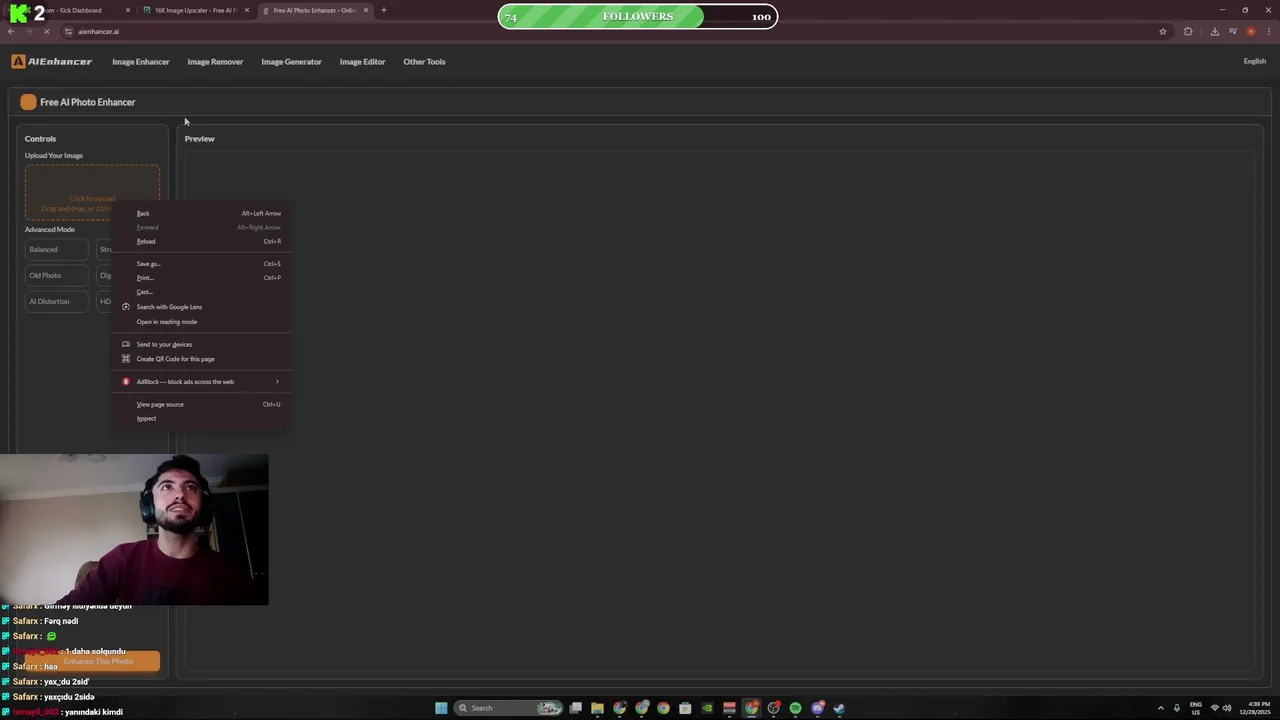Open File Explorer from the taskbar
Image resolution: width=1280 pixels, height=720 pixels.
click(597, 708)
